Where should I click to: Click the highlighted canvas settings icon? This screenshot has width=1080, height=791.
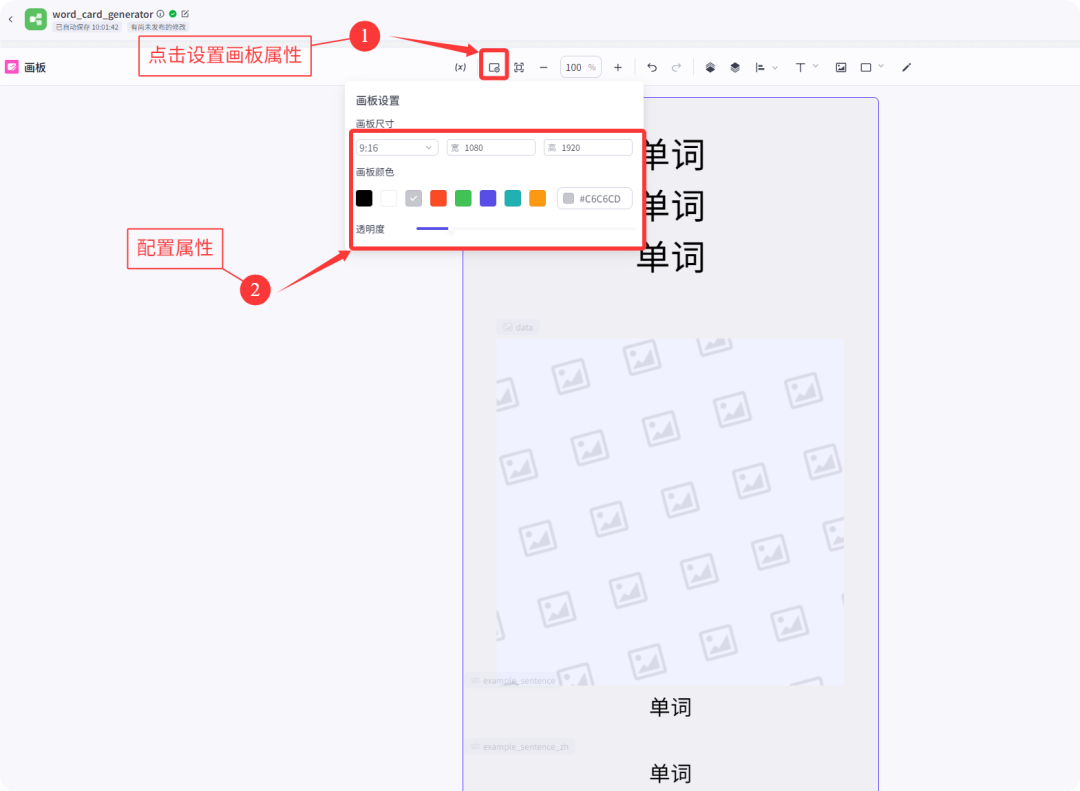(x=495, y=67)
